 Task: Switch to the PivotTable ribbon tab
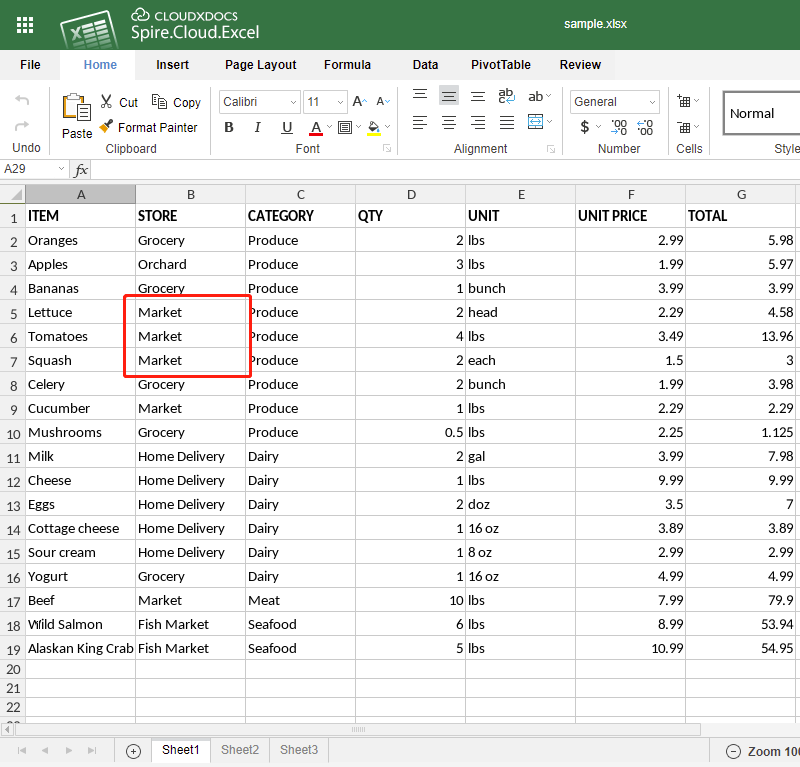(x=500, y=64)
